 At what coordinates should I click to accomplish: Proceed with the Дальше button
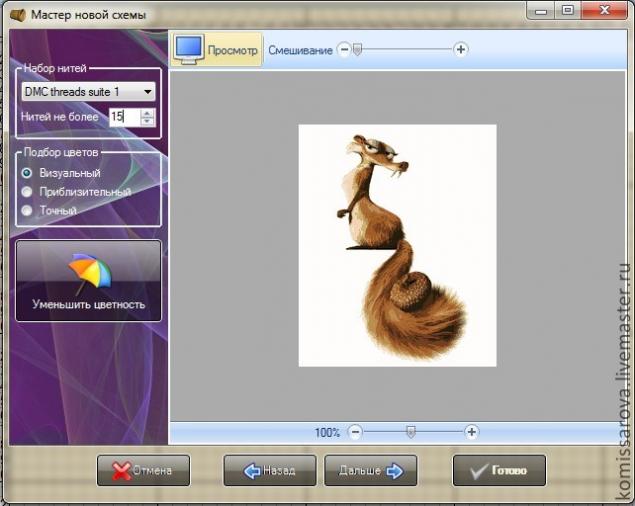[x=371, y=470]
